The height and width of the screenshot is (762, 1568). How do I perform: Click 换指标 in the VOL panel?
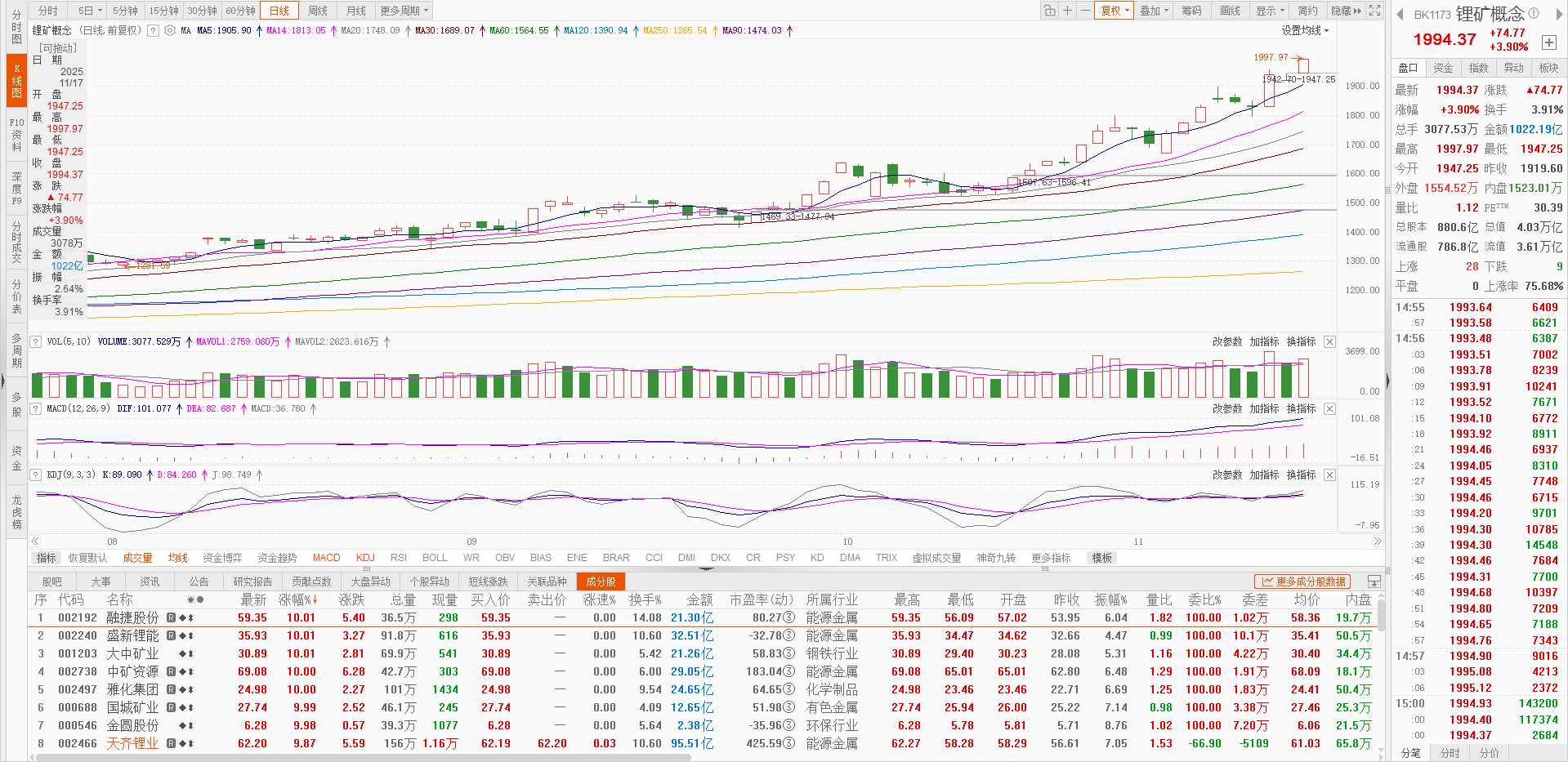coord(1301,341)
